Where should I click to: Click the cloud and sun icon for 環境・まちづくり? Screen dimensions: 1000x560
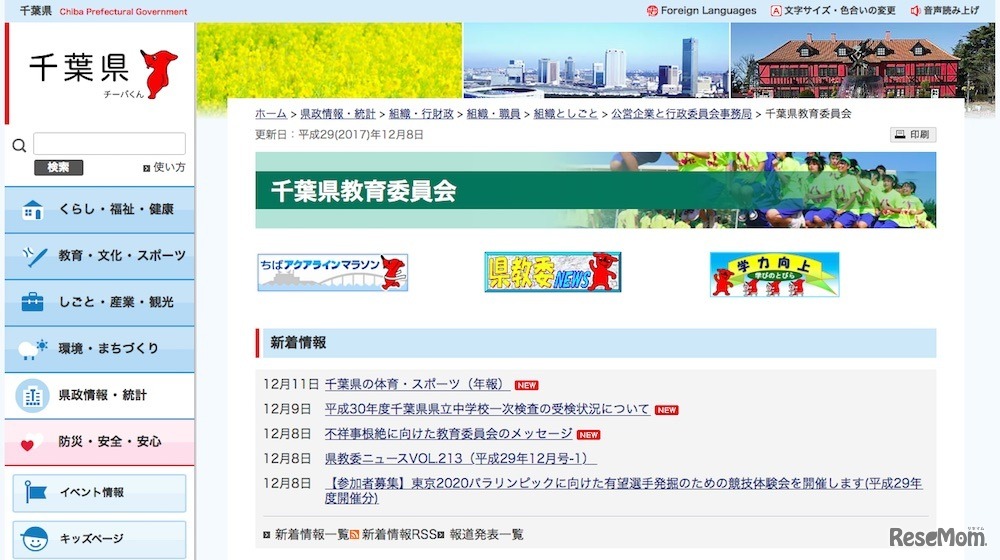tap(32, 349)
